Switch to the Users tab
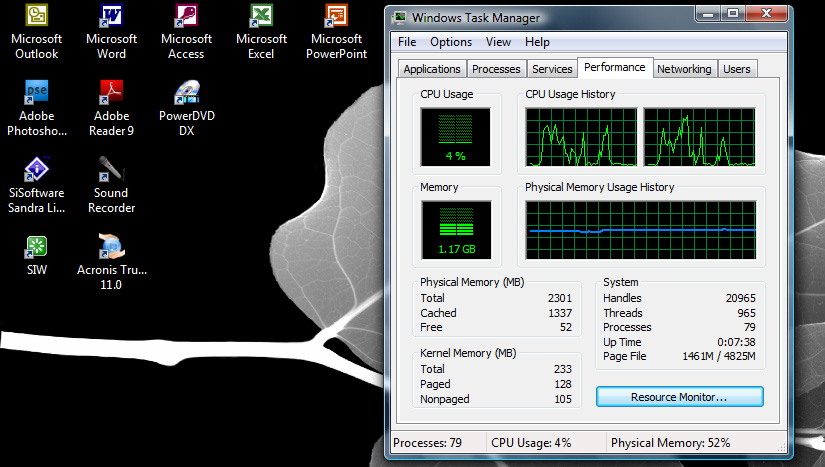 [x=737, y=69]
